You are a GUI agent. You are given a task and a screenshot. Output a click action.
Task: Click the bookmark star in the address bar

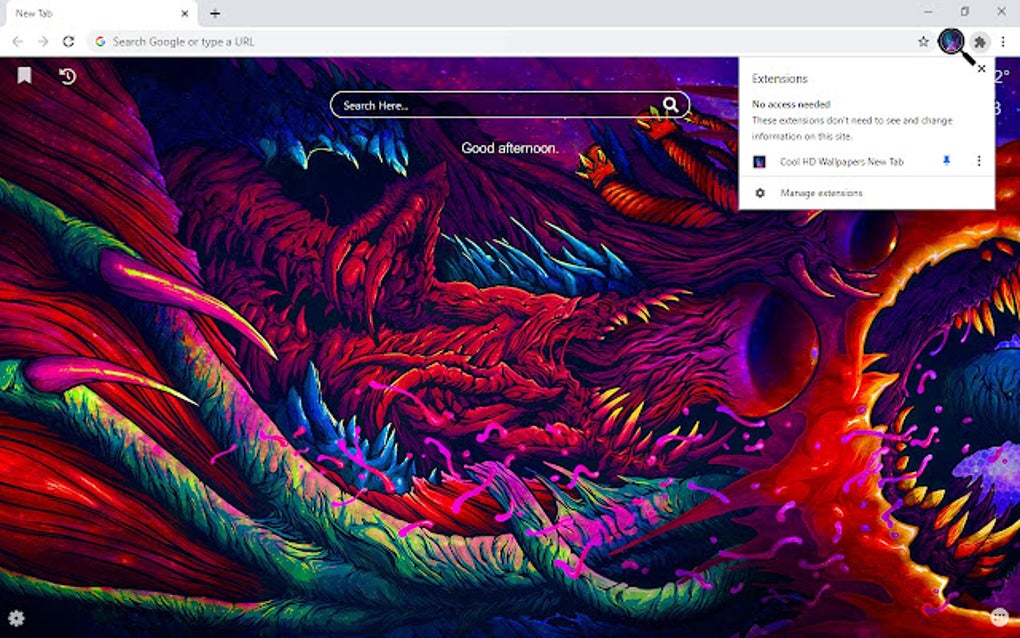click(x=923, y=41)
